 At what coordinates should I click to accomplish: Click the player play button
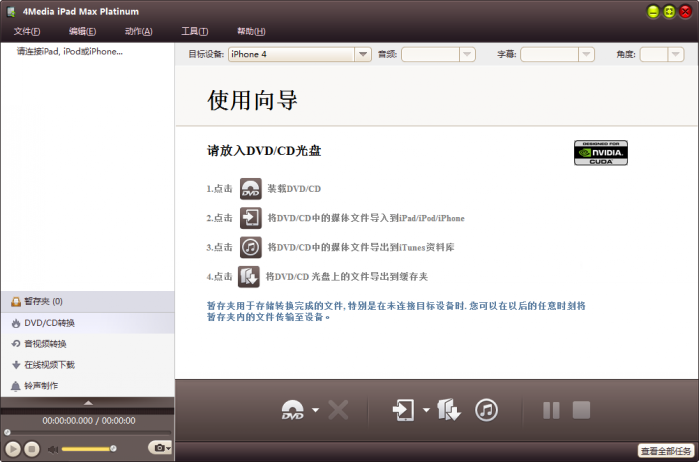click(x=13, y=449)
